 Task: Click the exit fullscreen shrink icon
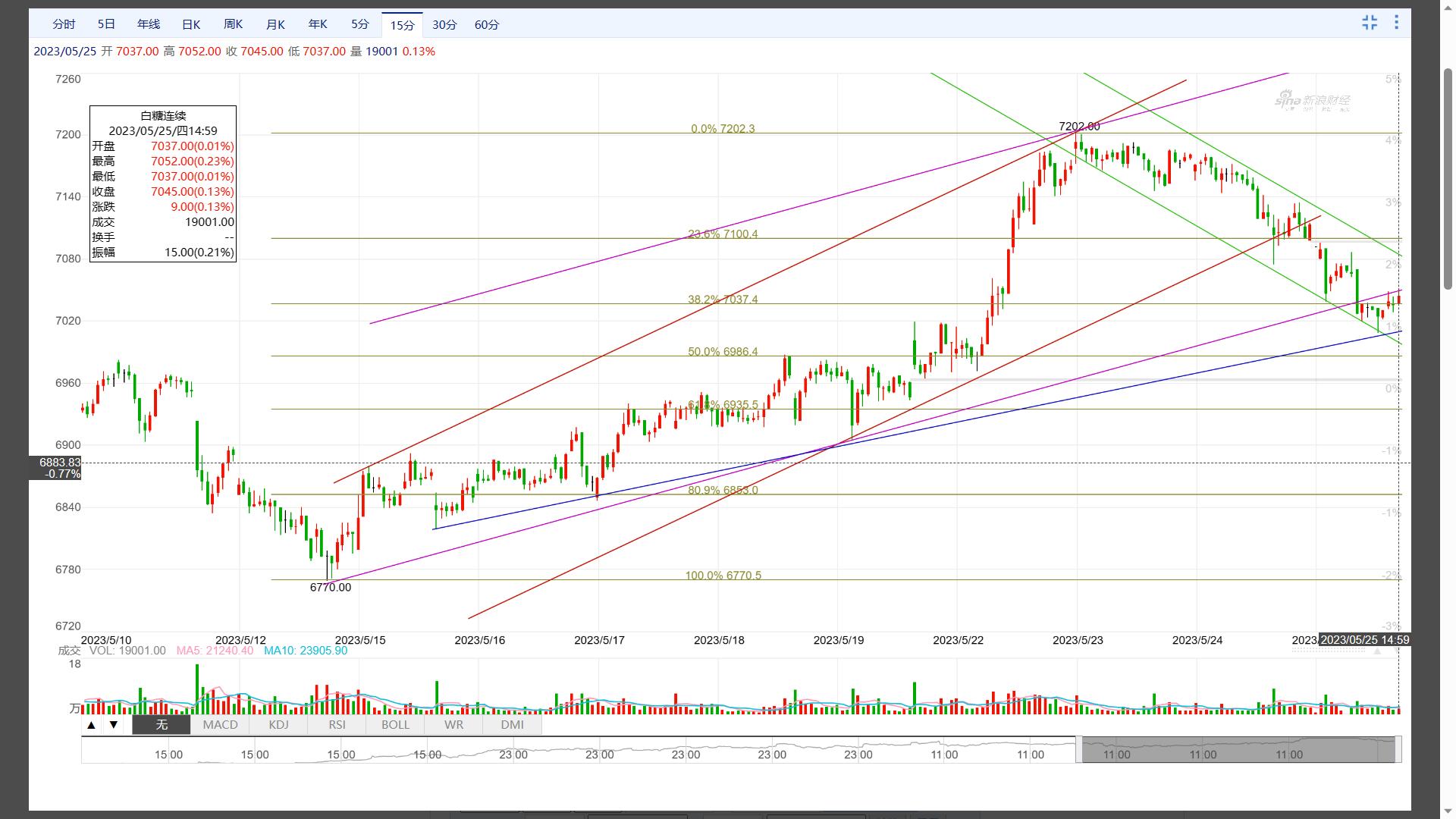[1370, 23]
